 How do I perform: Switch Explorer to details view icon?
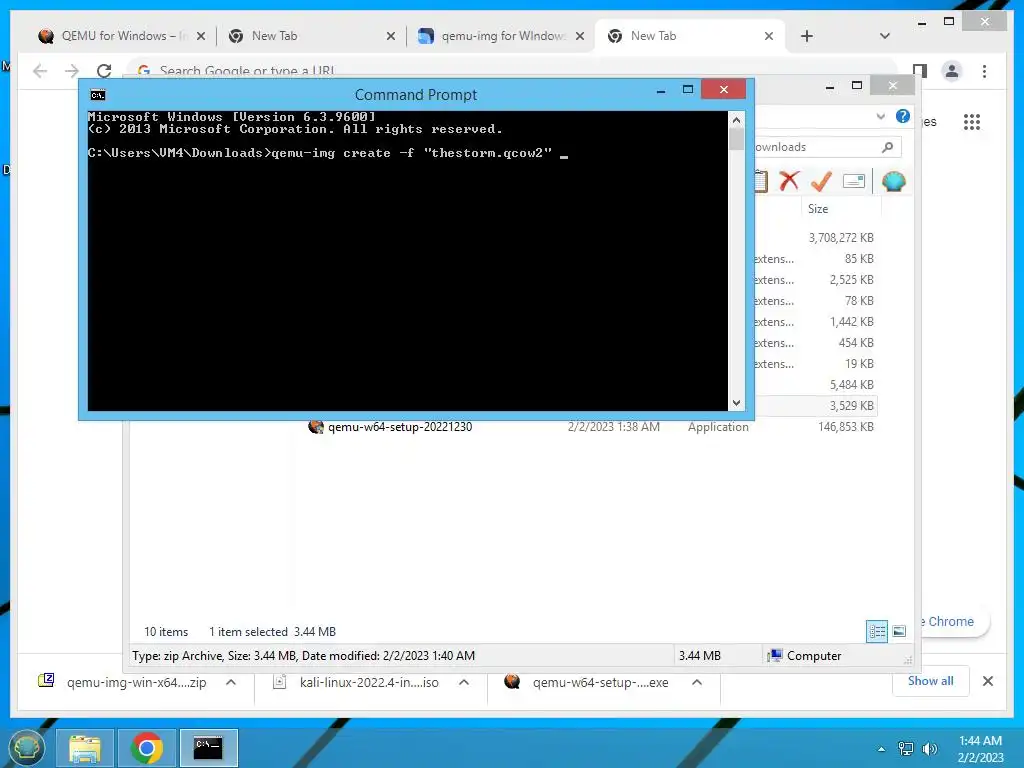point(876,631)
